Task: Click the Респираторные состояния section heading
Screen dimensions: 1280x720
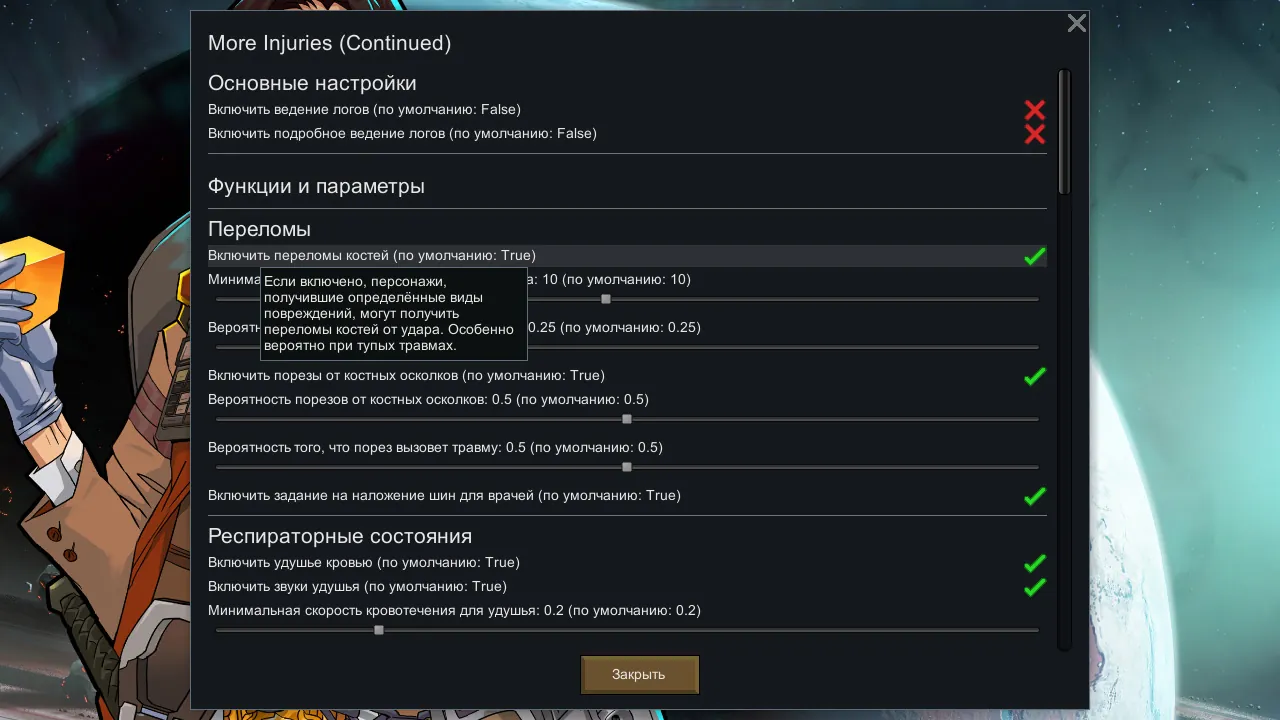Action: (340, 537)
